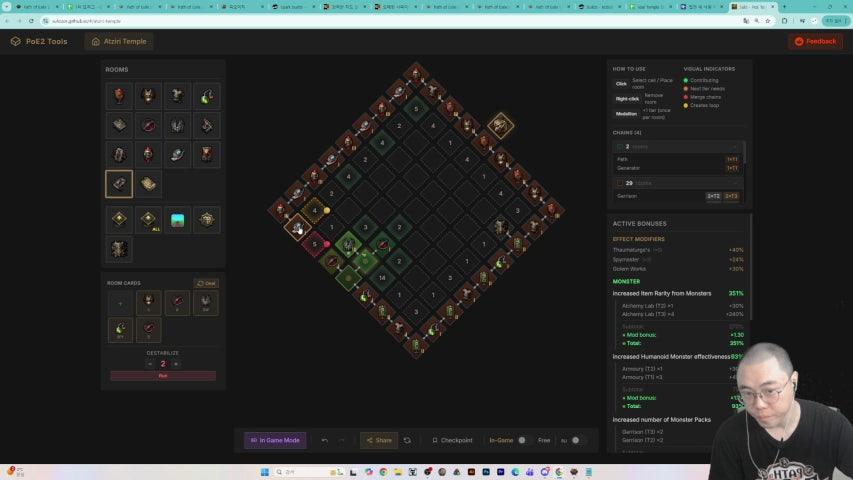Viewport: 853px width, 480px height.
Task: Click the Feedback button
Action: tap(815, 41)
